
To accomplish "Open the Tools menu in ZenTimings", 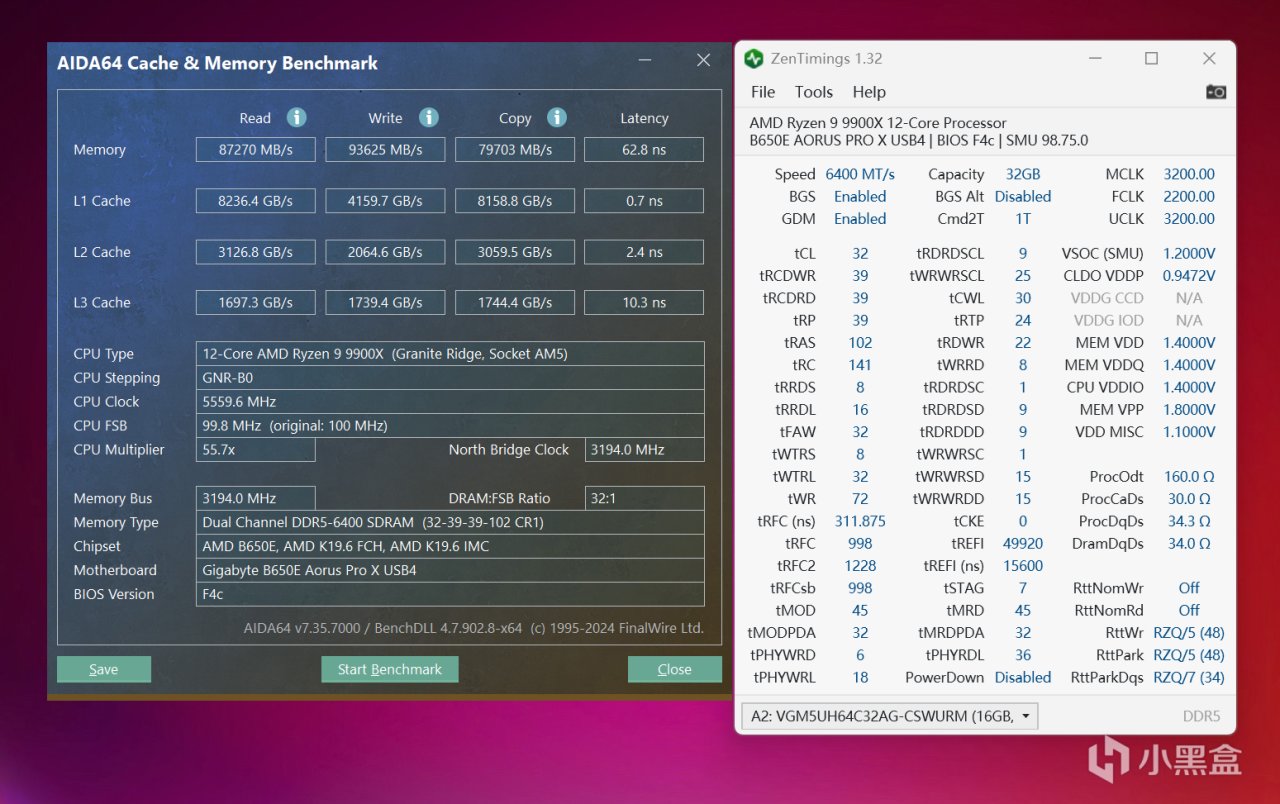I will coord(814,92).
